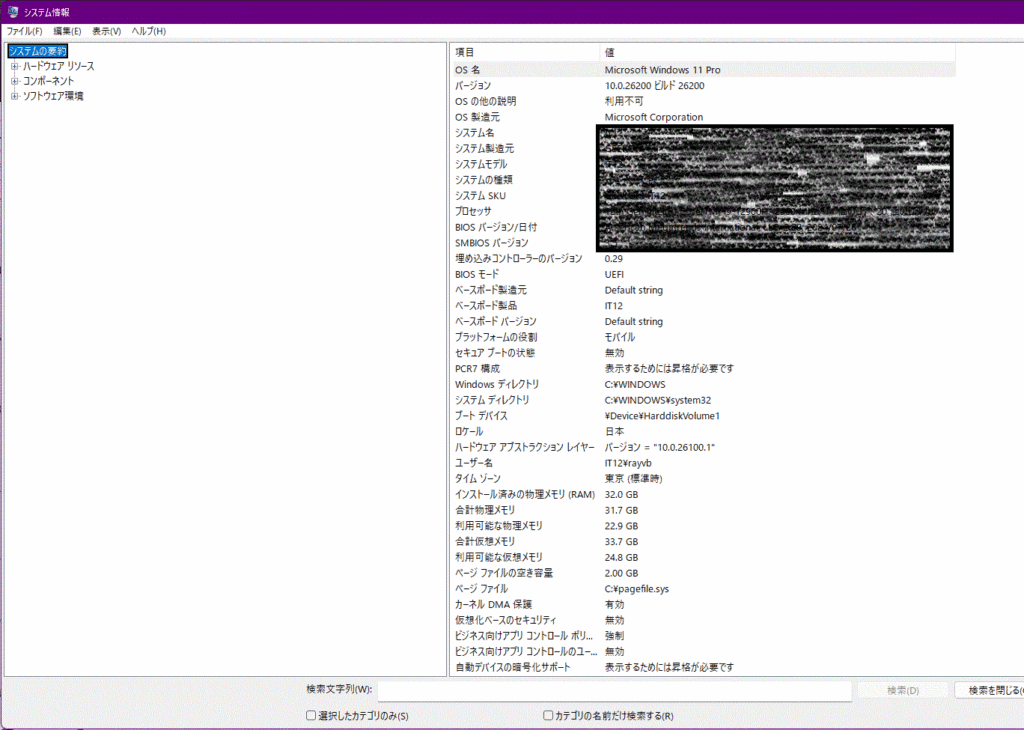Click the 項目 column header

524,52
